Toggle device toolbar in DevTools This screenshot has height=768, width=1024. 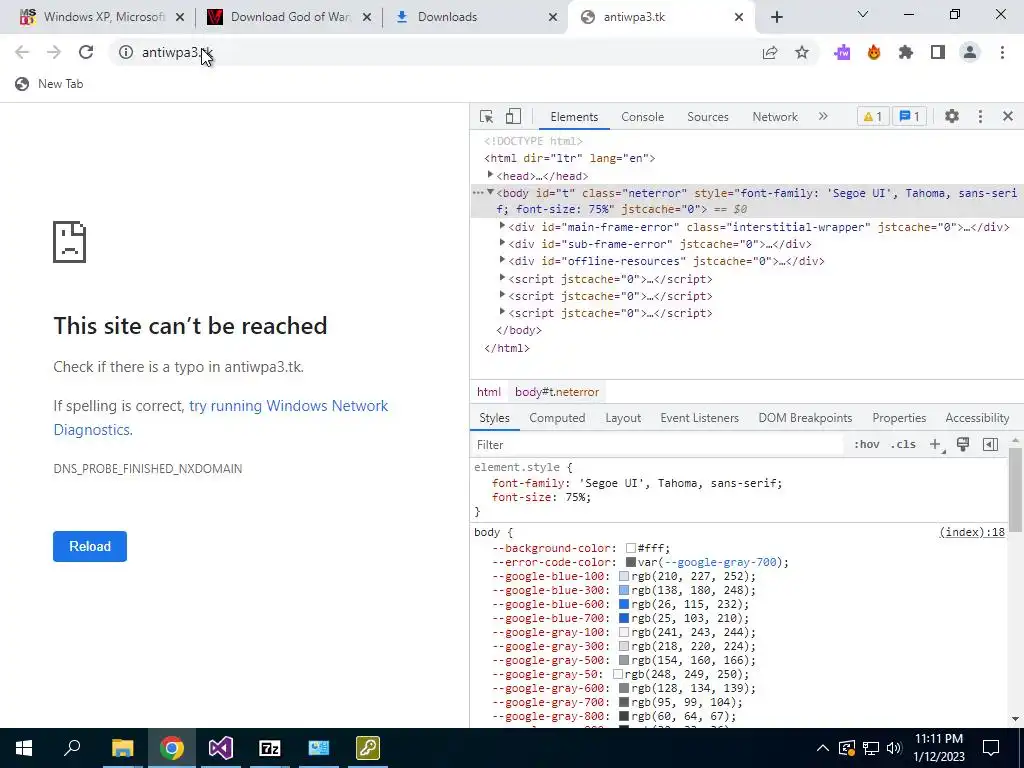pyautogui.click(x=513, y=116)
